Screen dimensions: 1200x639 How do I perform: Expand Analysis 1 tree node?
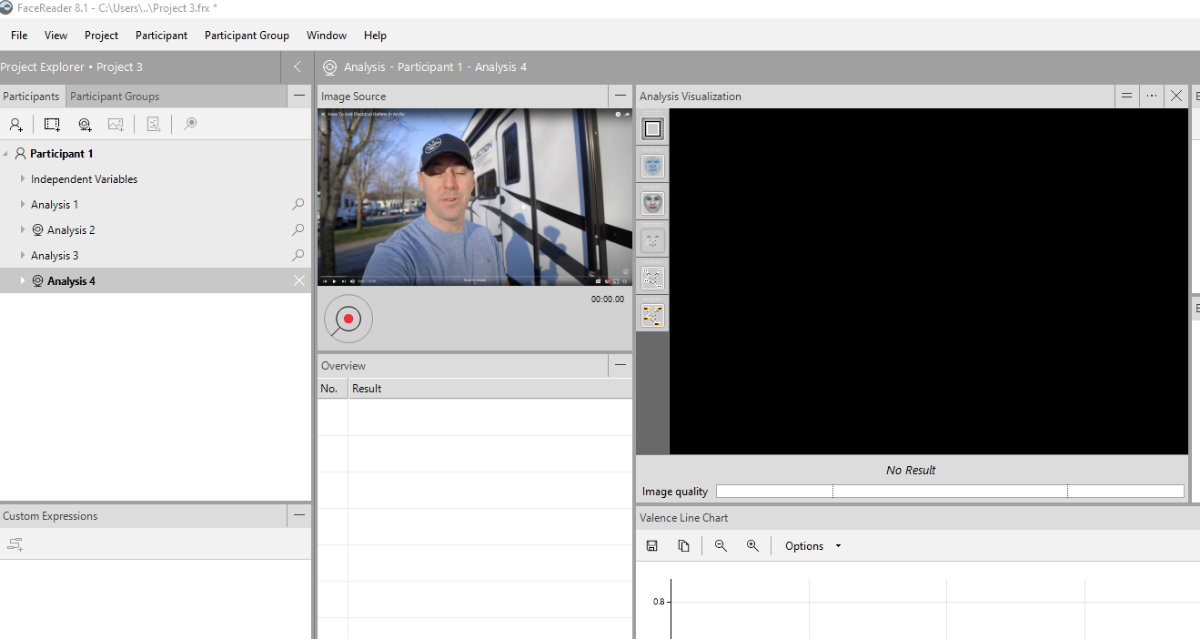(23, 204)
